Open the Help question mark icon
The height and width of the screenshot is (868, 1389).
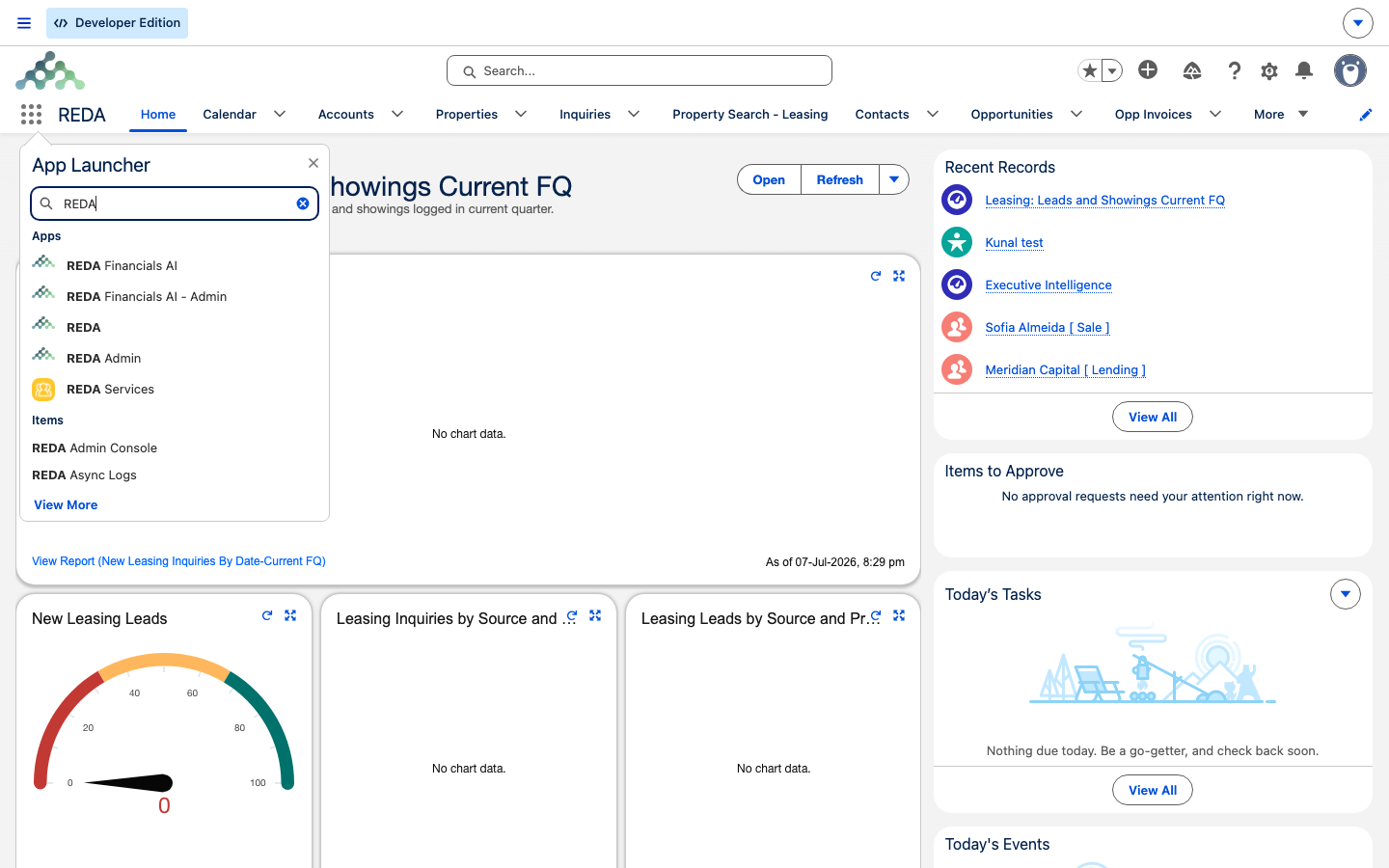pyautogui.click(x=1235, y=70)
